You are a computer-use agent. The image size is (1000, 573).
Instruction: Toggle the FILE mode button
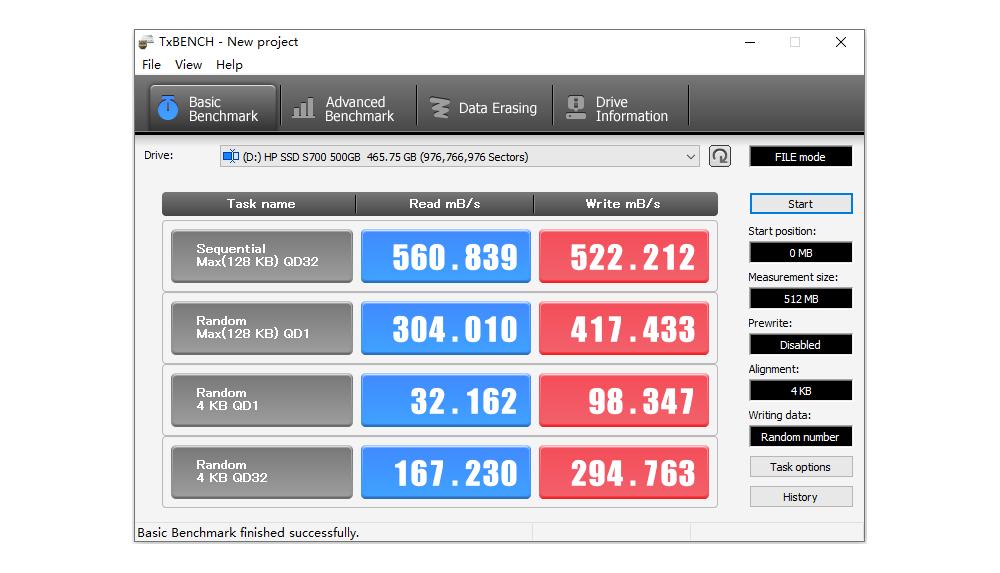[x=800, y=156]
